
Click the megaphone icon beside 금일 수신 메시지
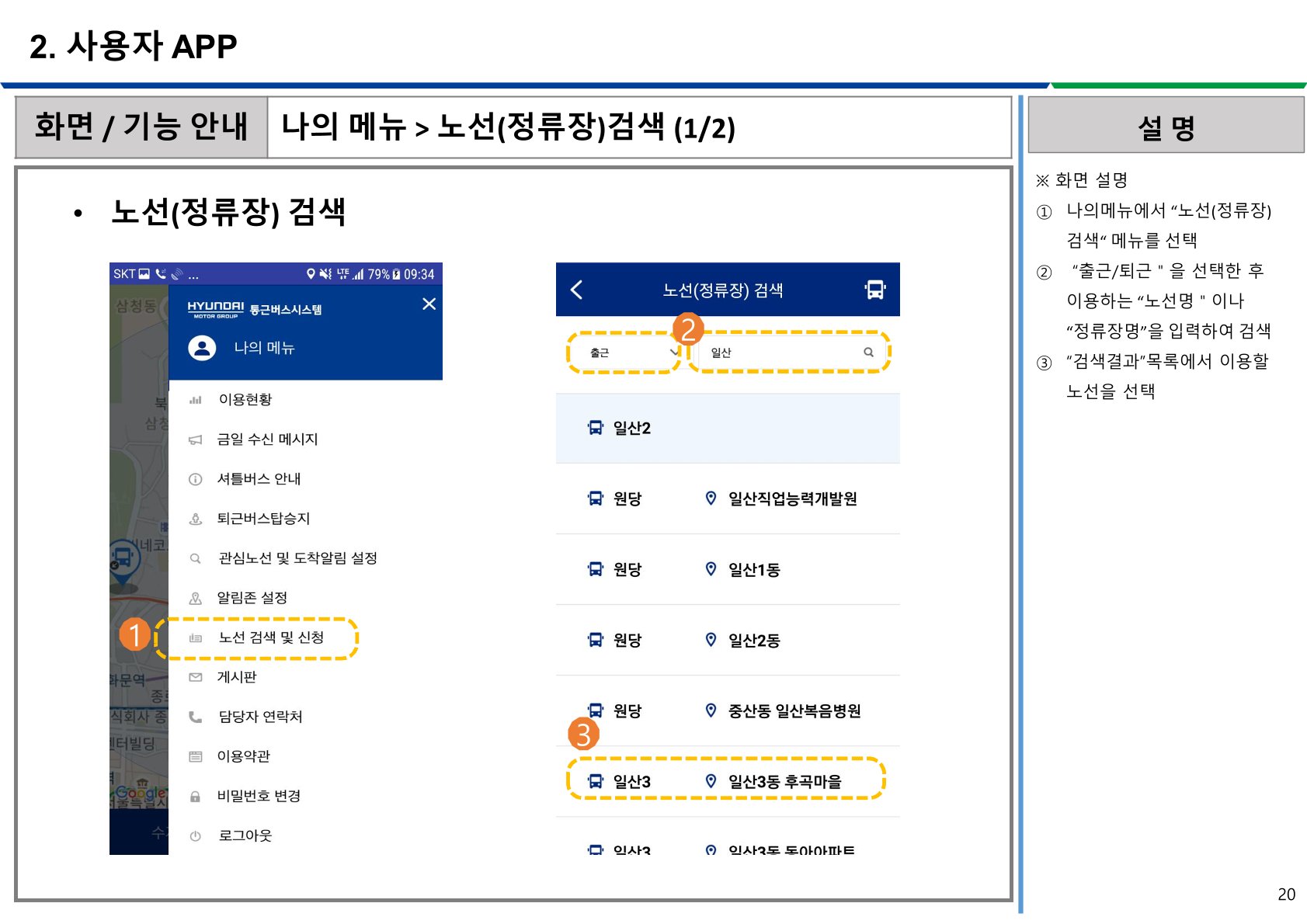[196, 439]
